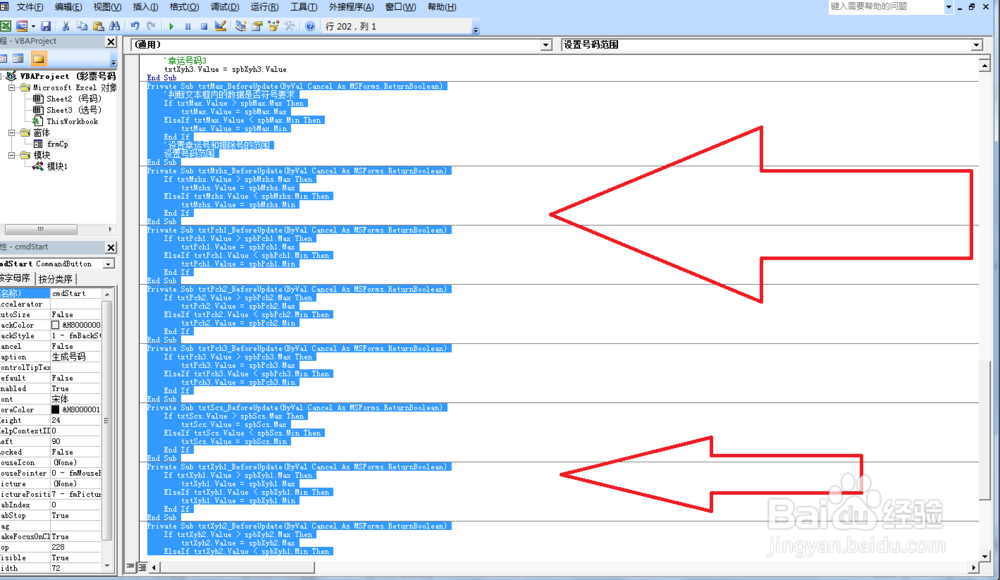Click the Save icon in toolbar

click(x=45, y=26)
